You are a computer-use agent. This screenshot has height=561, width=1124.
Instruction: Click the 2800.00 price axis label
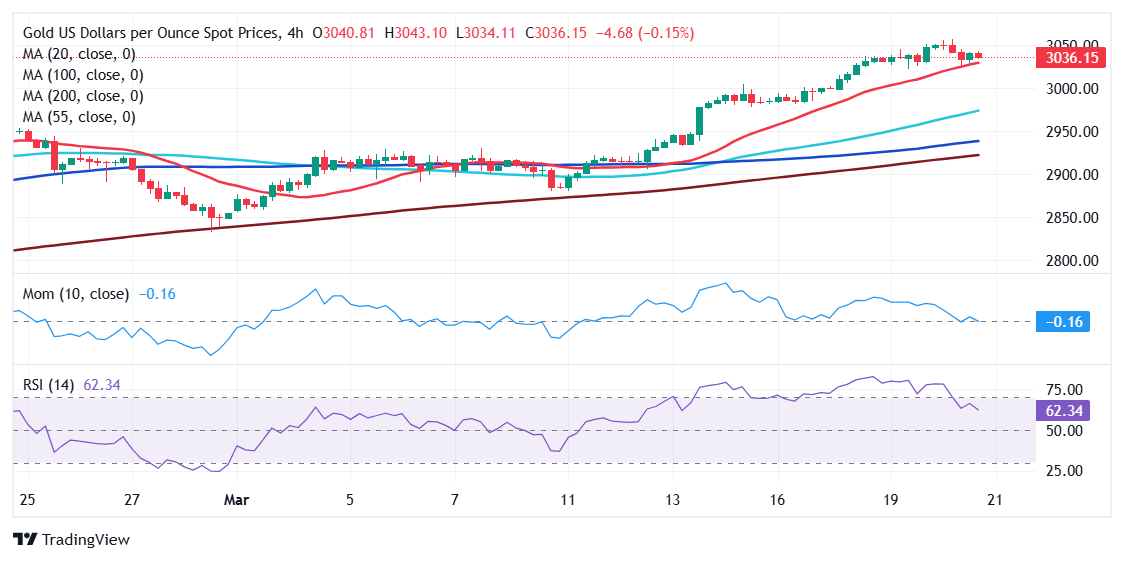pos(1071,261)
